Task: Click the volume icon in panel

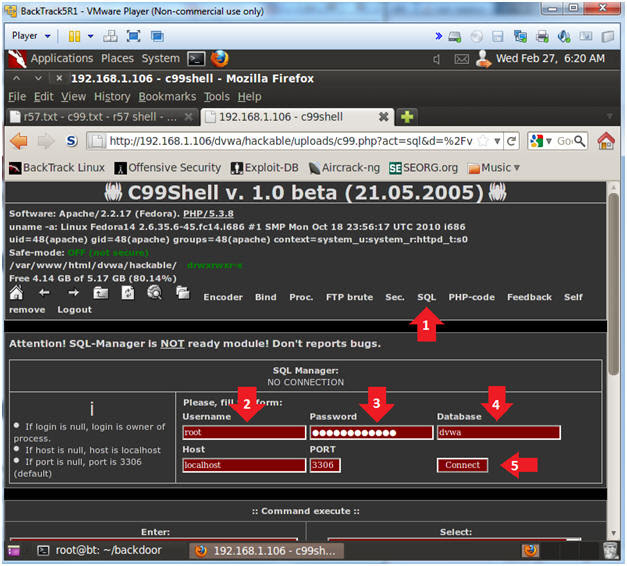Action: (x=437, y=59)
